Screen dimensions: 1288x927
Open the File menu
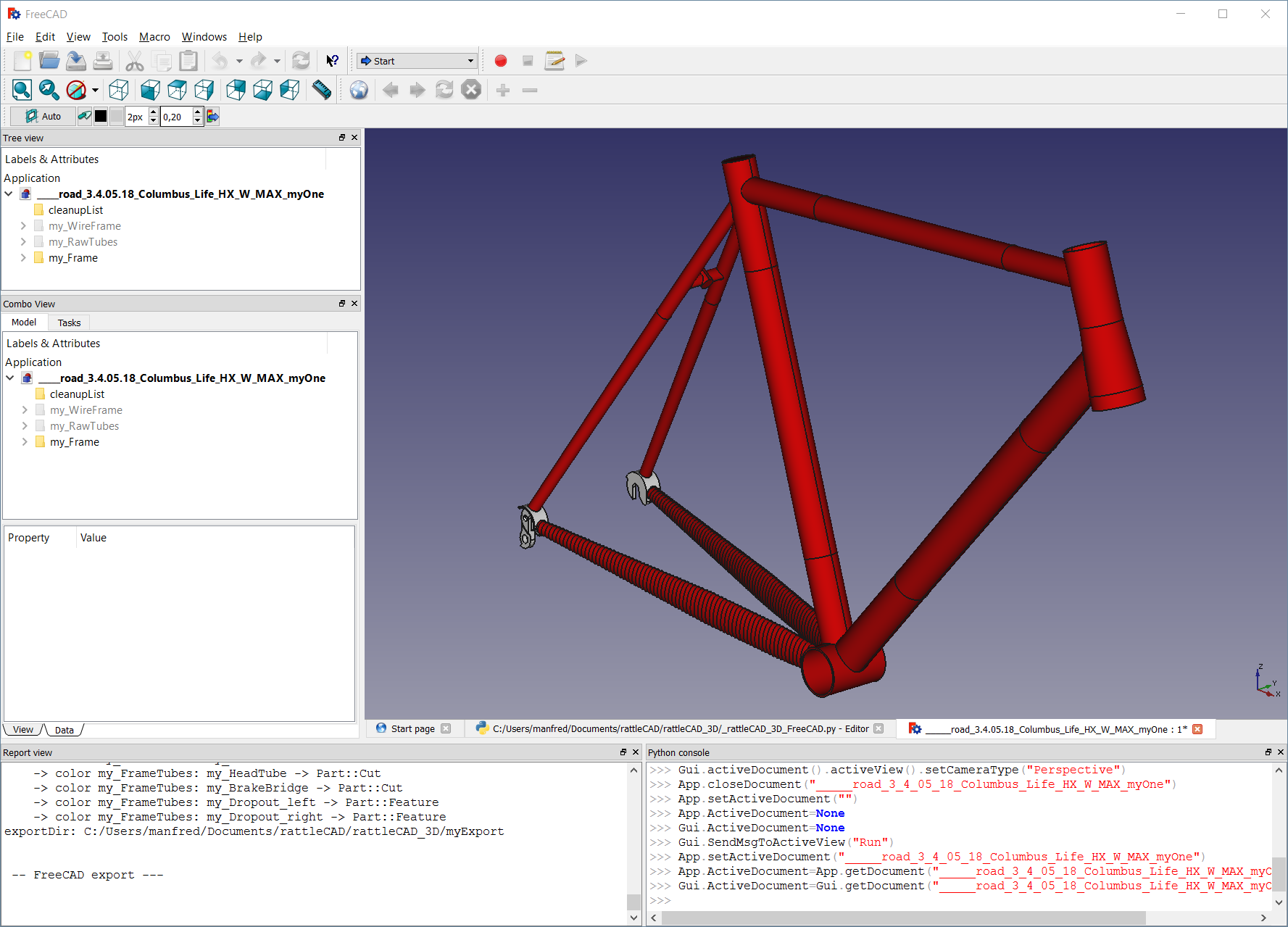point(15,37)
